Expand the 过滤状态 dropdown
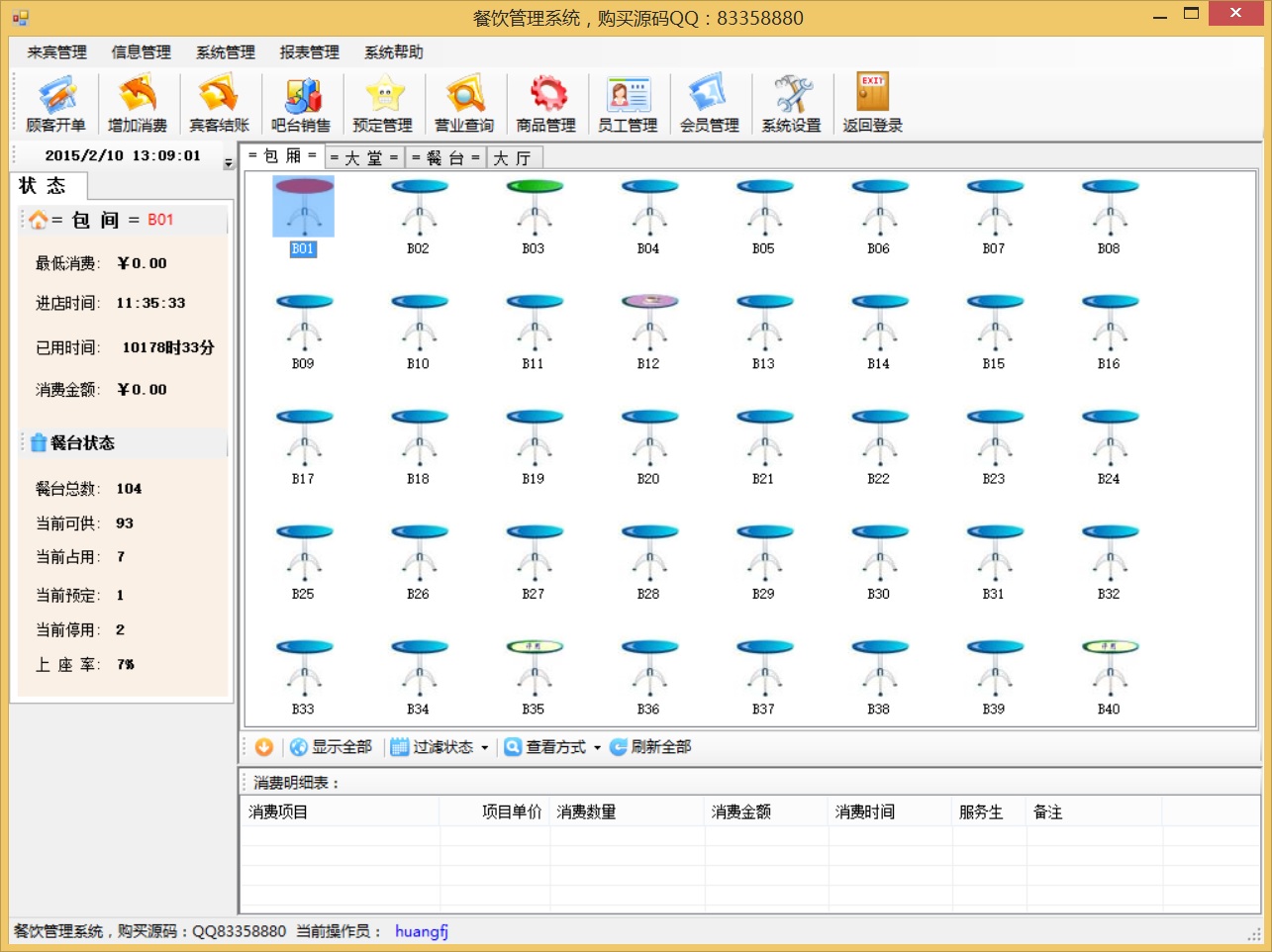The image size is (1272, 952). (440, 747)
